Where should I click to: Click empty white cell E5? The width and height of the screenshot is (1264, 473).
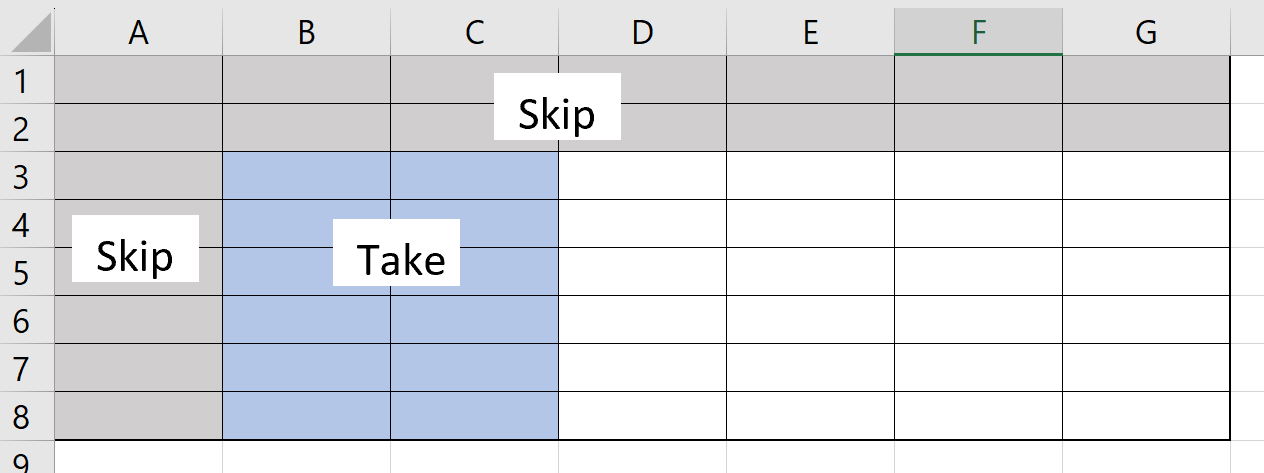coord(811,272)
